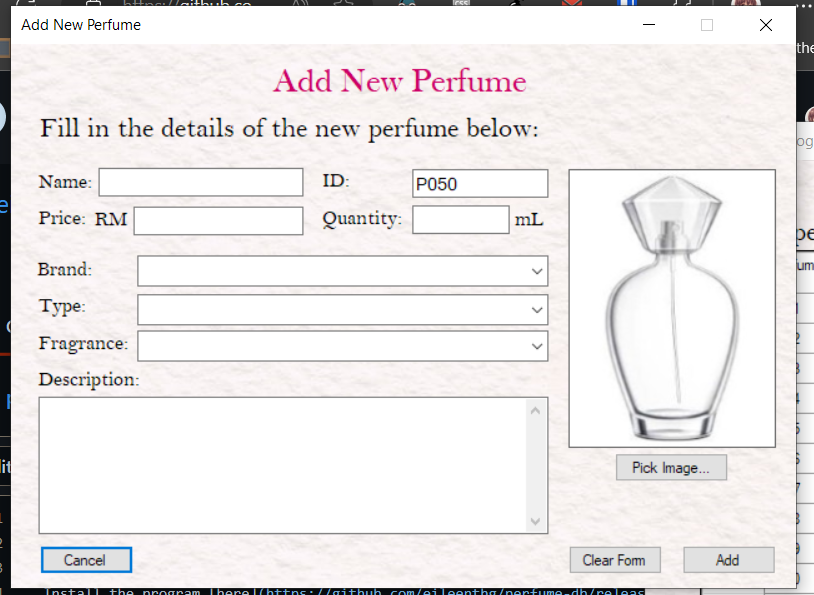Expand the Type dropdown list

tap(342, 310)
